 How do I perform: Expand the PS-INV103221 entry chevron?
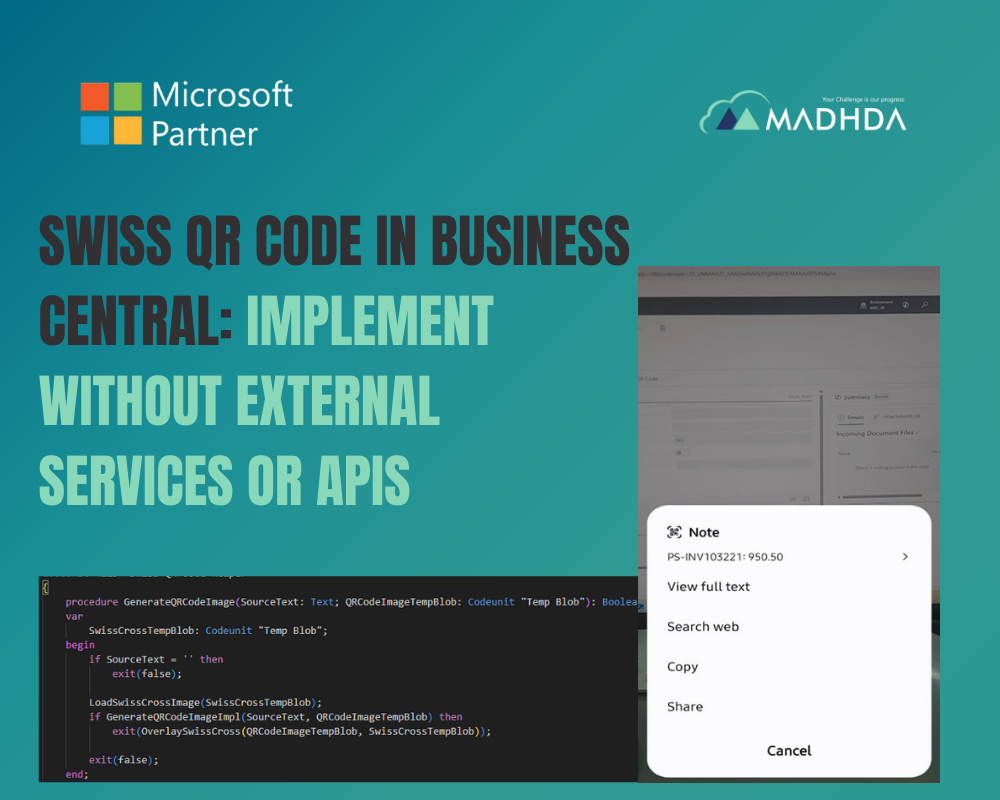tap(905, 557)
